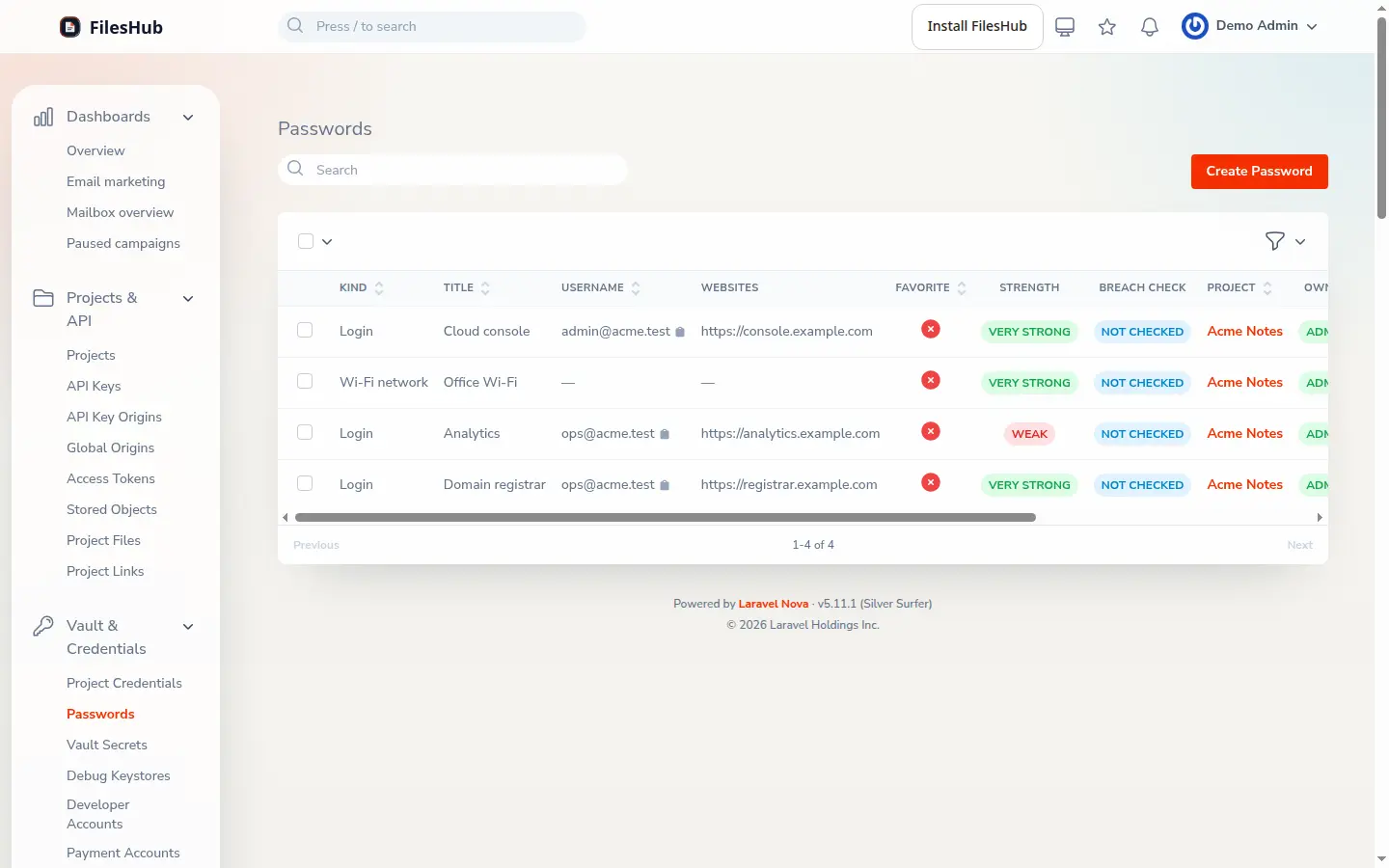This screenshot has height=868, width=1389.
Task: Click the Projects & API folder icon
Action: pos(43,298)
